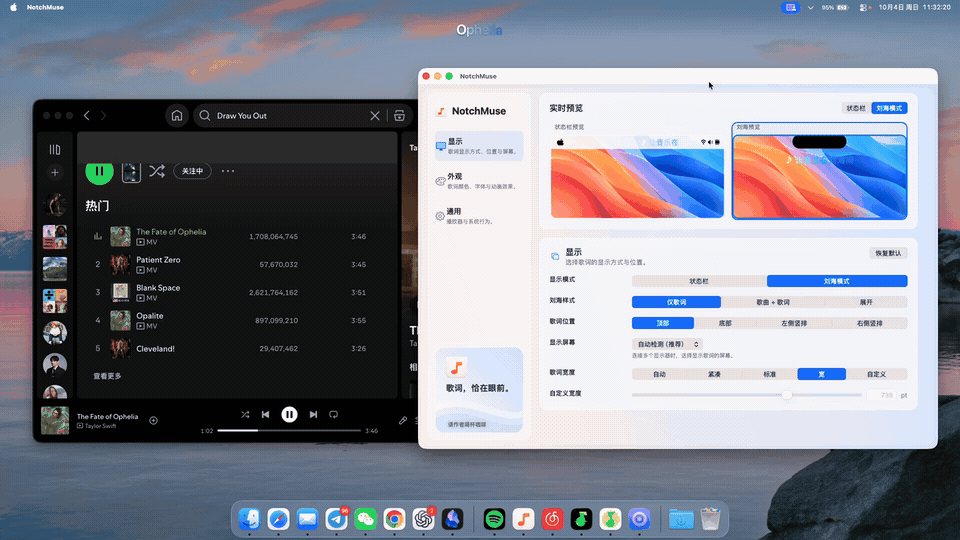The width and height of the screenshot is (960, 540).
Task: Toggle shuffle in Spotify's bottom player bar
Action: pyautogui.click(x=245, y=414)
